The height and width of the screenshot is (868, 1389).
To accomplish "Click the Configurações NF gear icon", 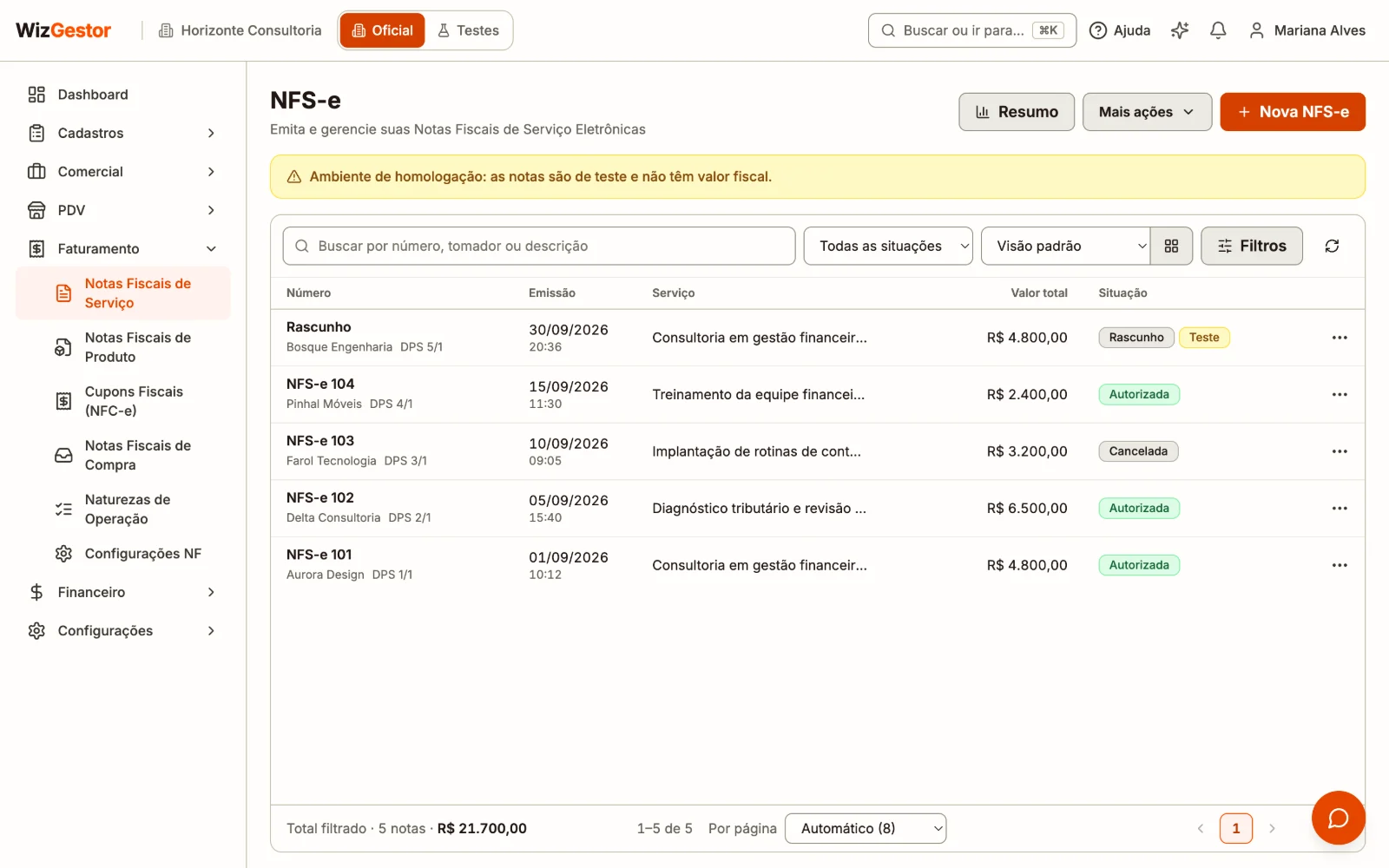I will click(x=63, y=554).
